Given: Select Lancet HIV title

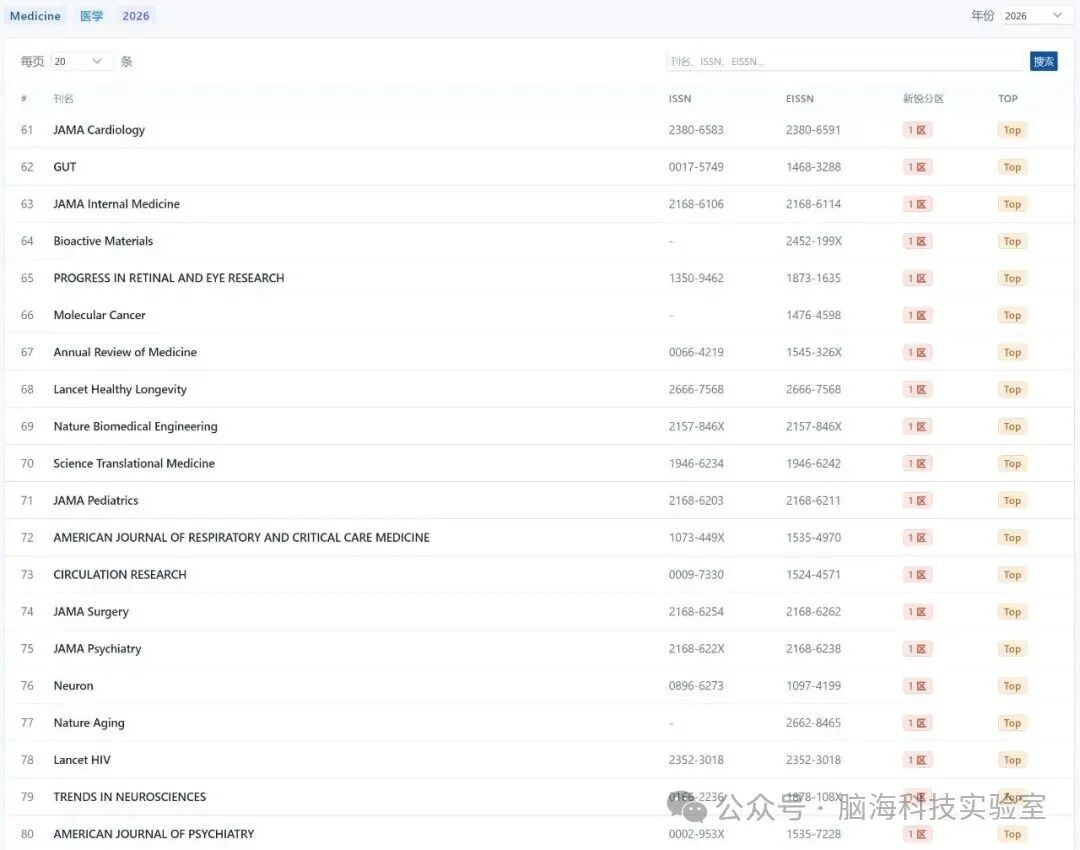Looking at the screenshot, I should [x=82, y=760].
